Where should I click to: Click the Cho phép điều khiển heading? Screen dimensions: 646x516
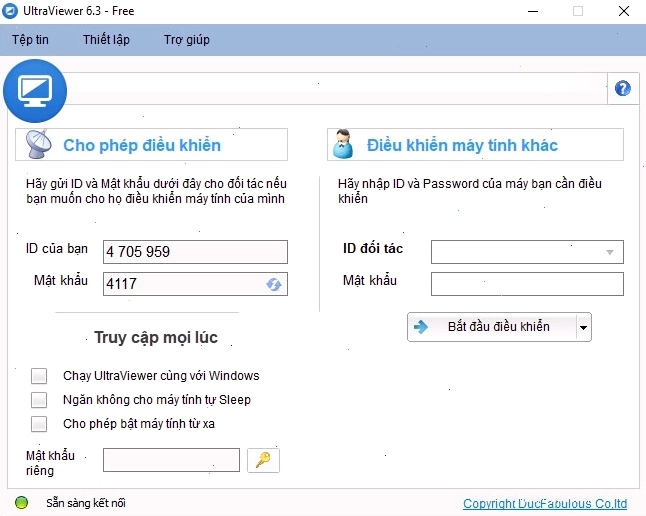click(142, 145)
